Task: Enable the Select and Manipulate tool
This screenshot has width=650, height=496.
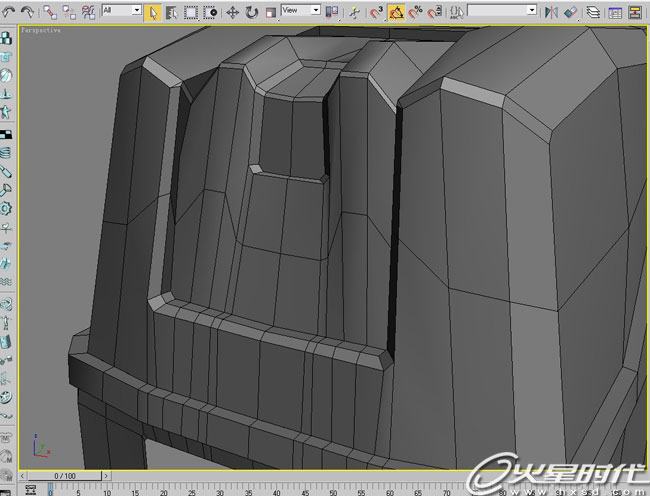Action: (x=354, y=13)
